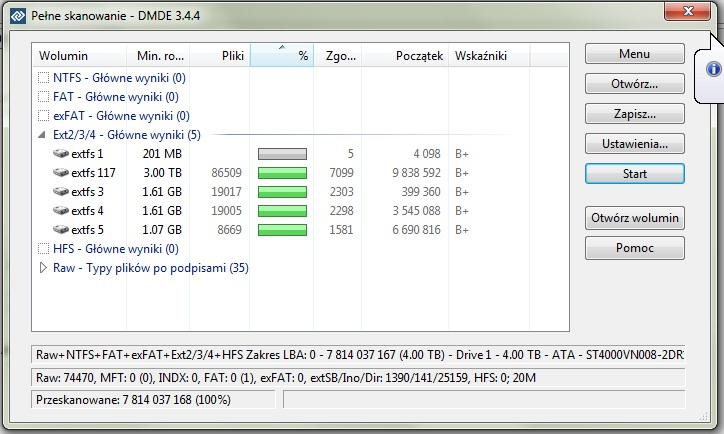Select Raw - Typy plików po podpisami (35) label
Viewport: 724px width, 434px height.
(x=151, y=268)
